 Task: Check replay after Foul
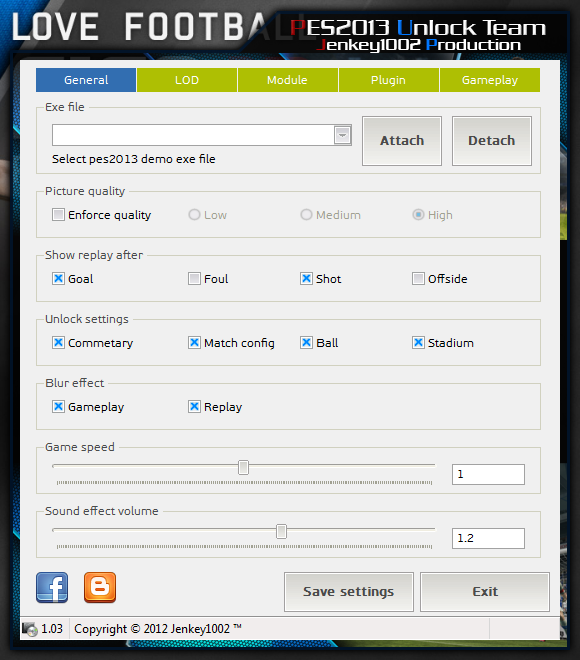194,279
